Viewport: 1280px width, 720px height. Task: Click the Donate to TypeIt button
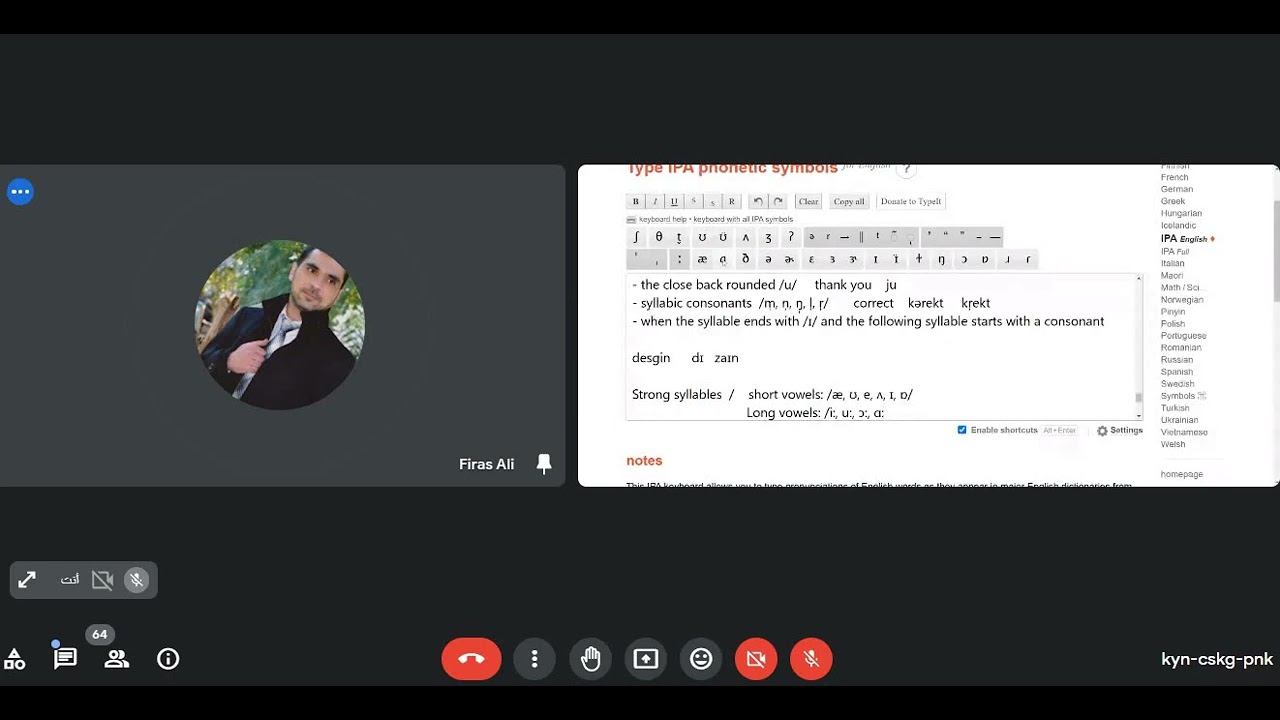pyautogui.click(x=911, y=201)
